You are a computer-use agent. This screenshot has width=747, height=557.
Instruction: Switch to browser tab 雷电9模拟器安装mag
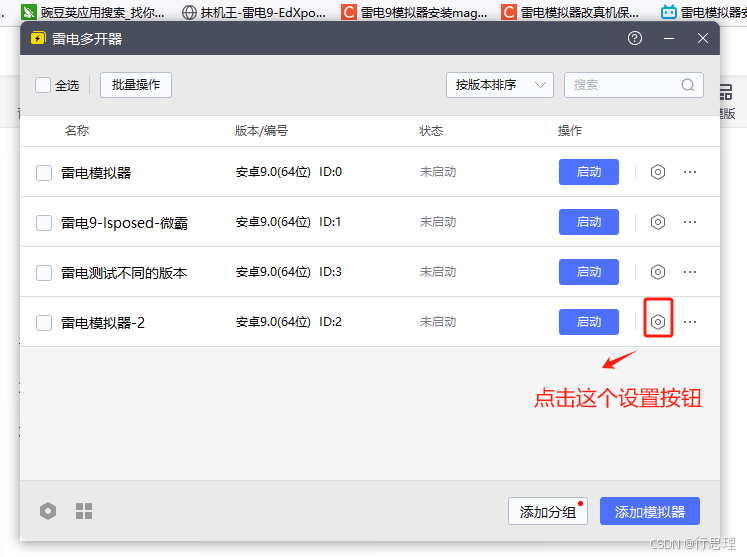415,12
